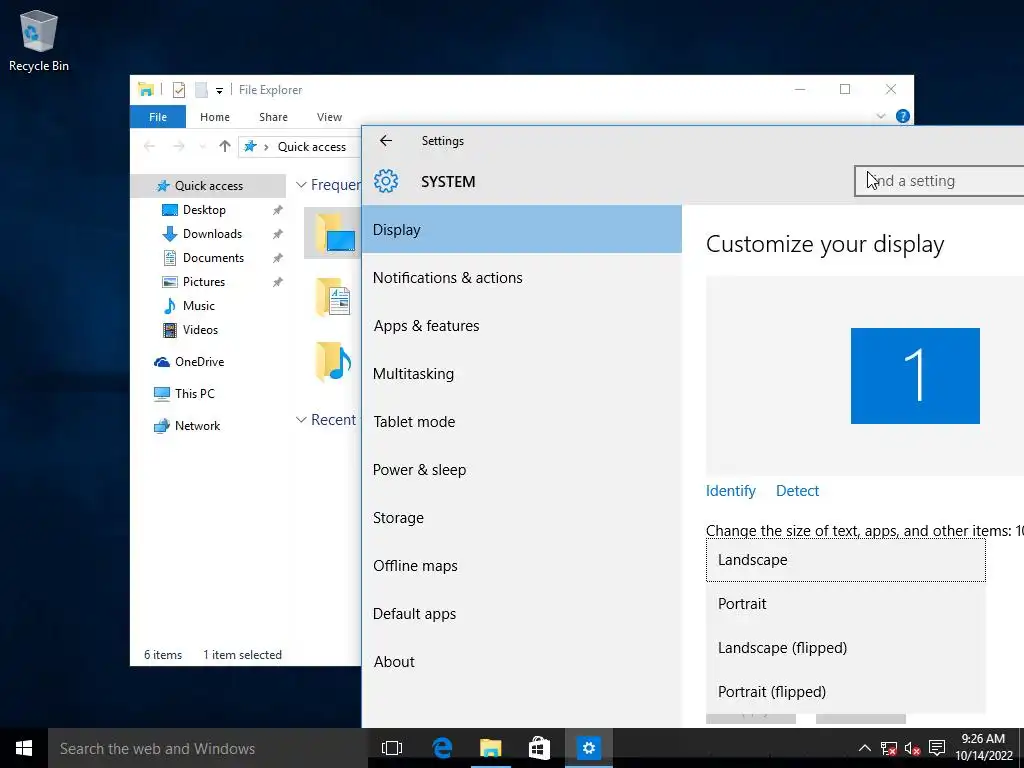Open Quick access in navigation pane

208,185
